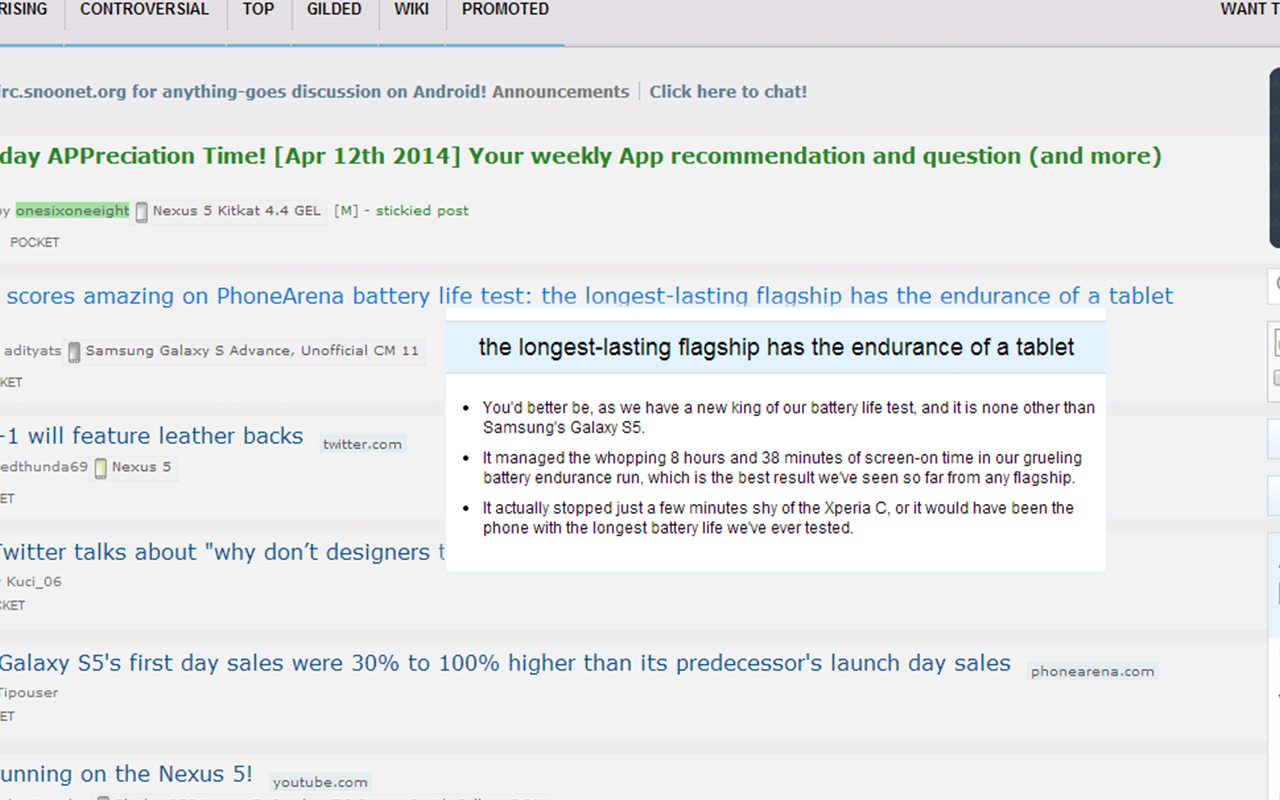
Task: Visit user onesixoneeight's profile
Action: [x=72, y=211]
